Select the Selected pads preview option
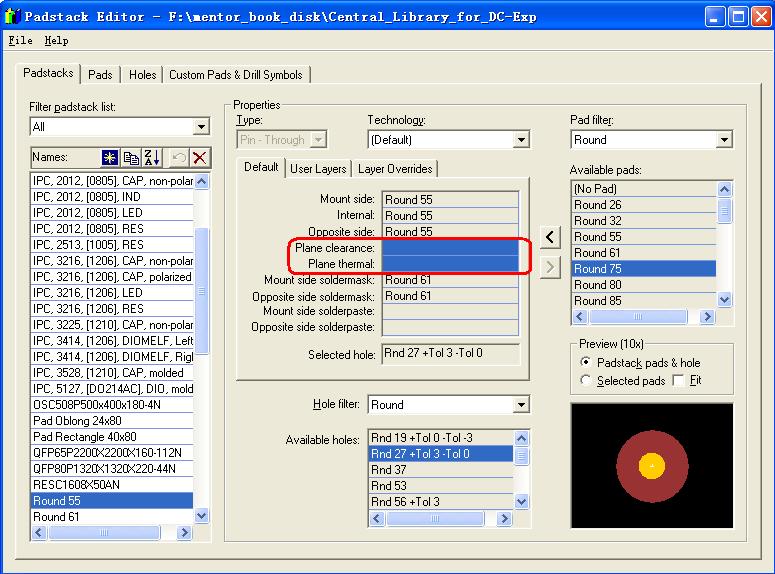The width and height of the screenshot is (775, 574). (586, 381)
